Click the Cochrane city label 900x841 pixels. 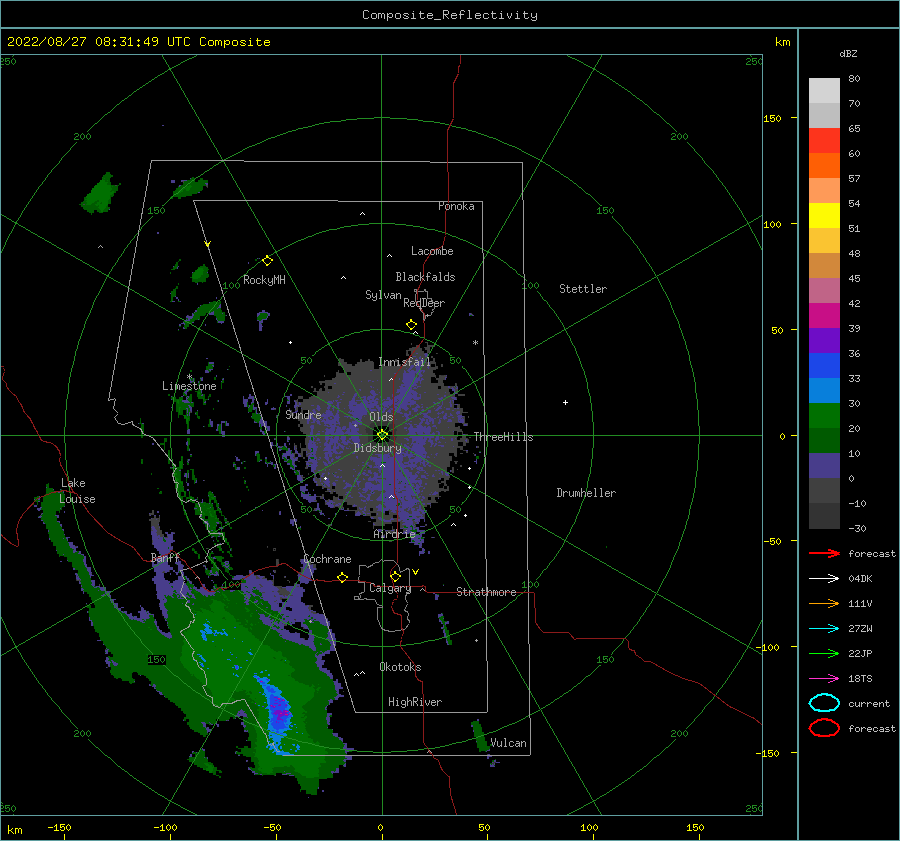(327, 559)
